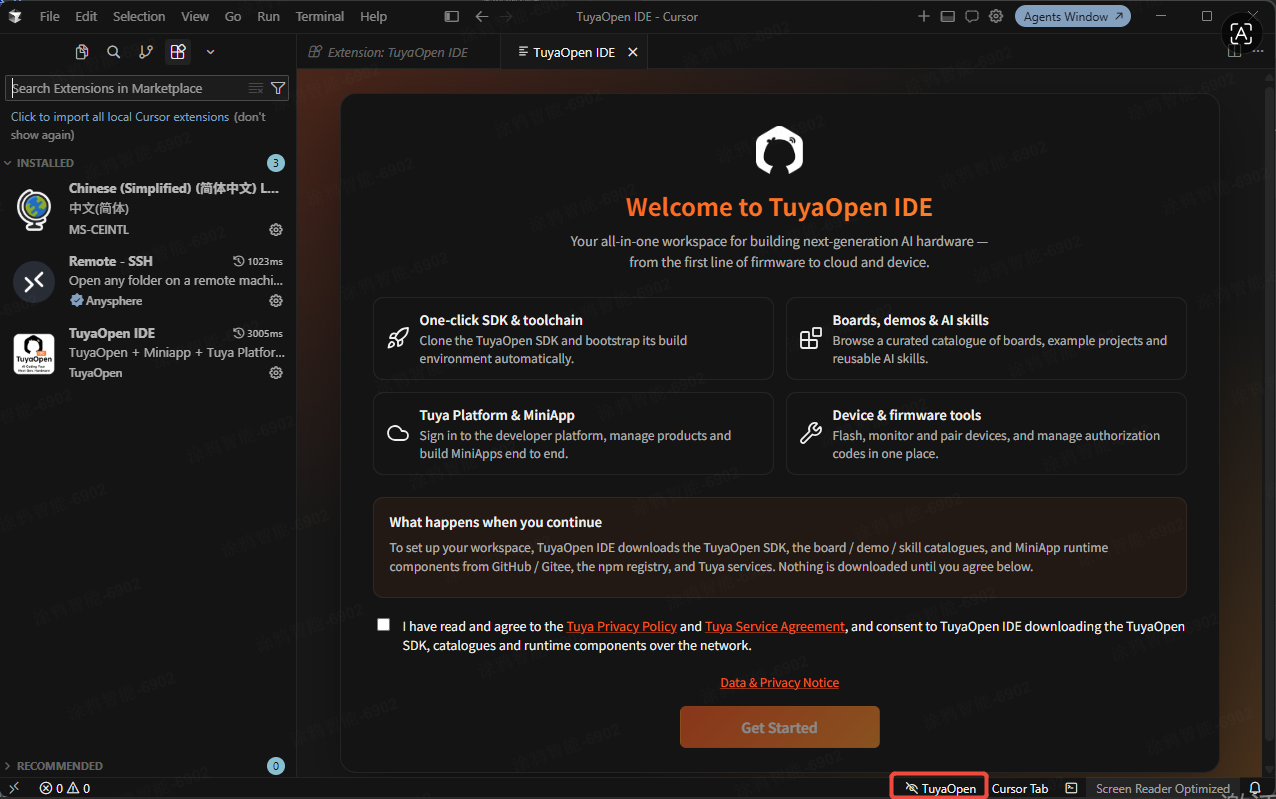Viewport: 1276px width, 799px height.
Task: Click to import all local Cursor extensions
Action: click(x=120, y=117)
